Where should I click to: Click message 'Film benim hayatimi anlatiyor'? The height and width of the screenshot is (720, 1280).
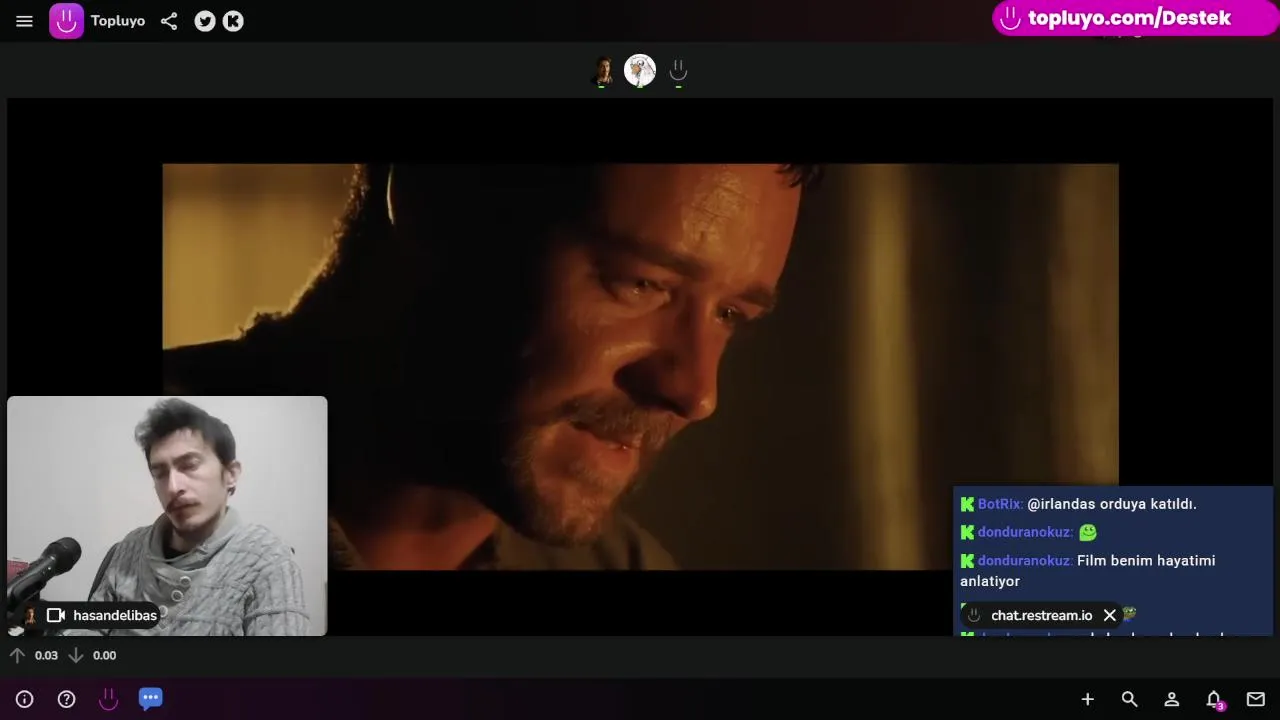1088,571
